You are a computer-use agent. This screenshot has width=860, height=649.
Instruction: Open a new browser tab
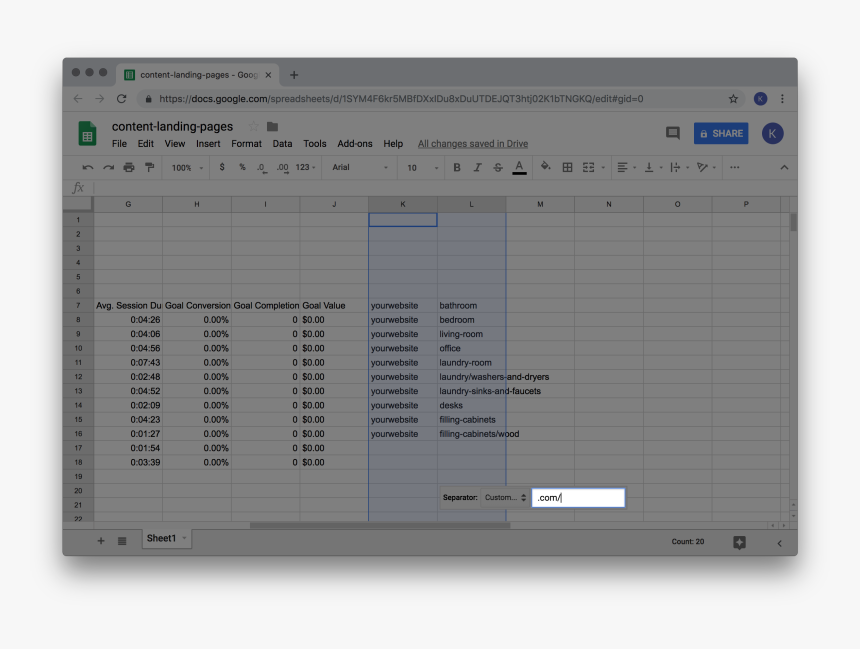[x=294, y=75]
